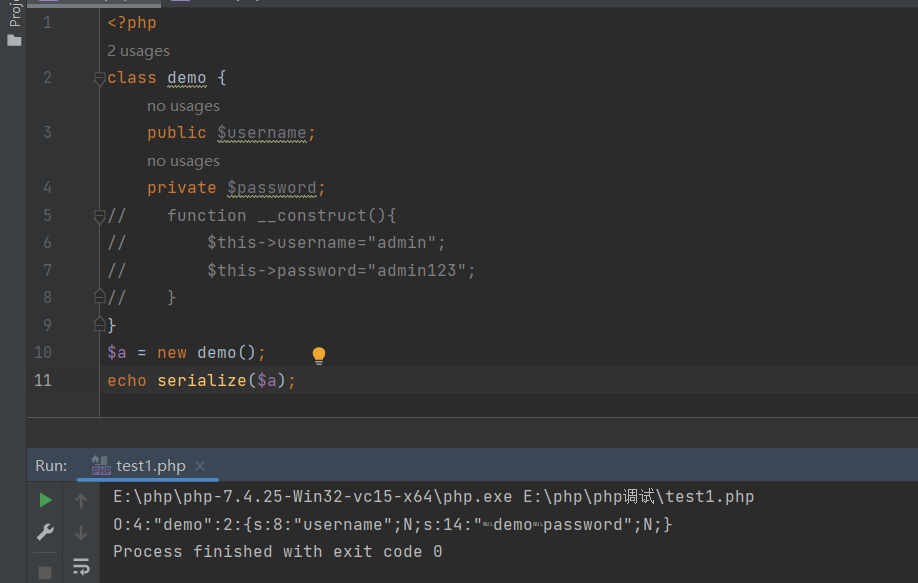Place cursor on the serialize call

(x=200, y=381)
